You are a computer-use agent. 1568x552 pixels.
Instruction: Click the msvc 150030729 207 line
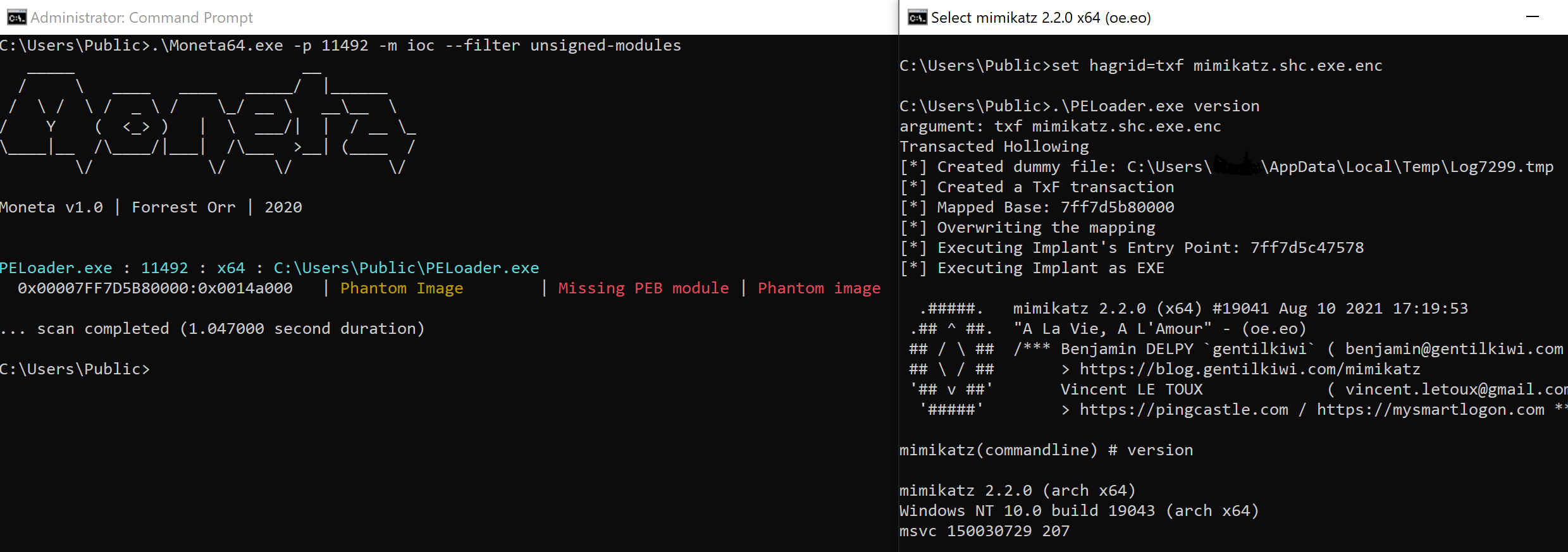tap(985, 531)
